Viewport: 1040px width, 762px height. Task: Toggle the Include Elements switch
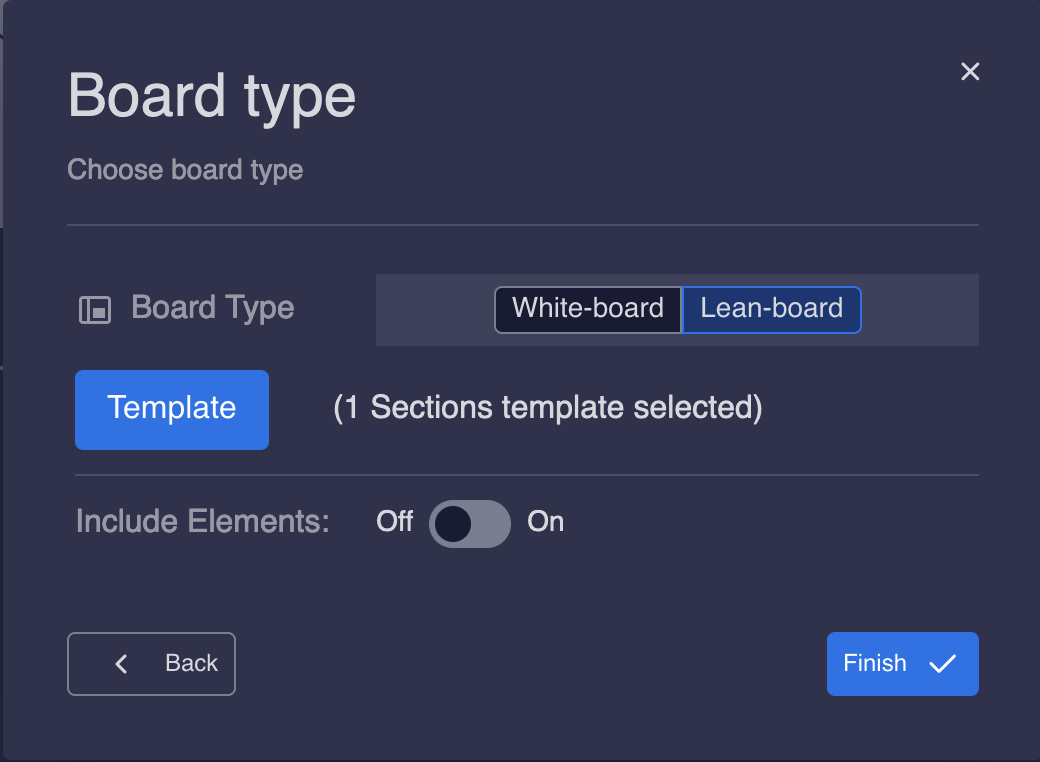[x=470, y=523]
